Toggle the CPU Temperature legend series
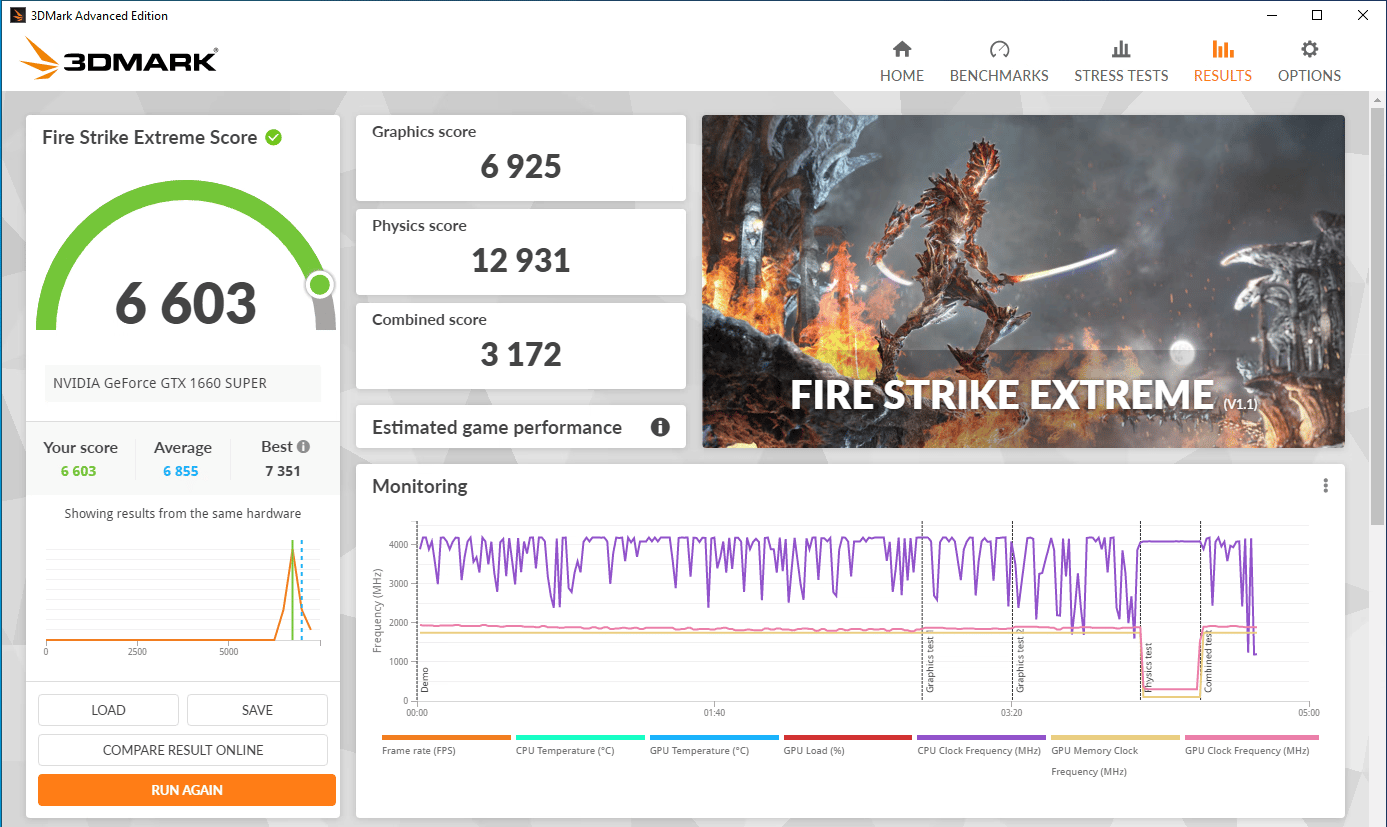This screenshot has width=1387, height=827. 580,745
